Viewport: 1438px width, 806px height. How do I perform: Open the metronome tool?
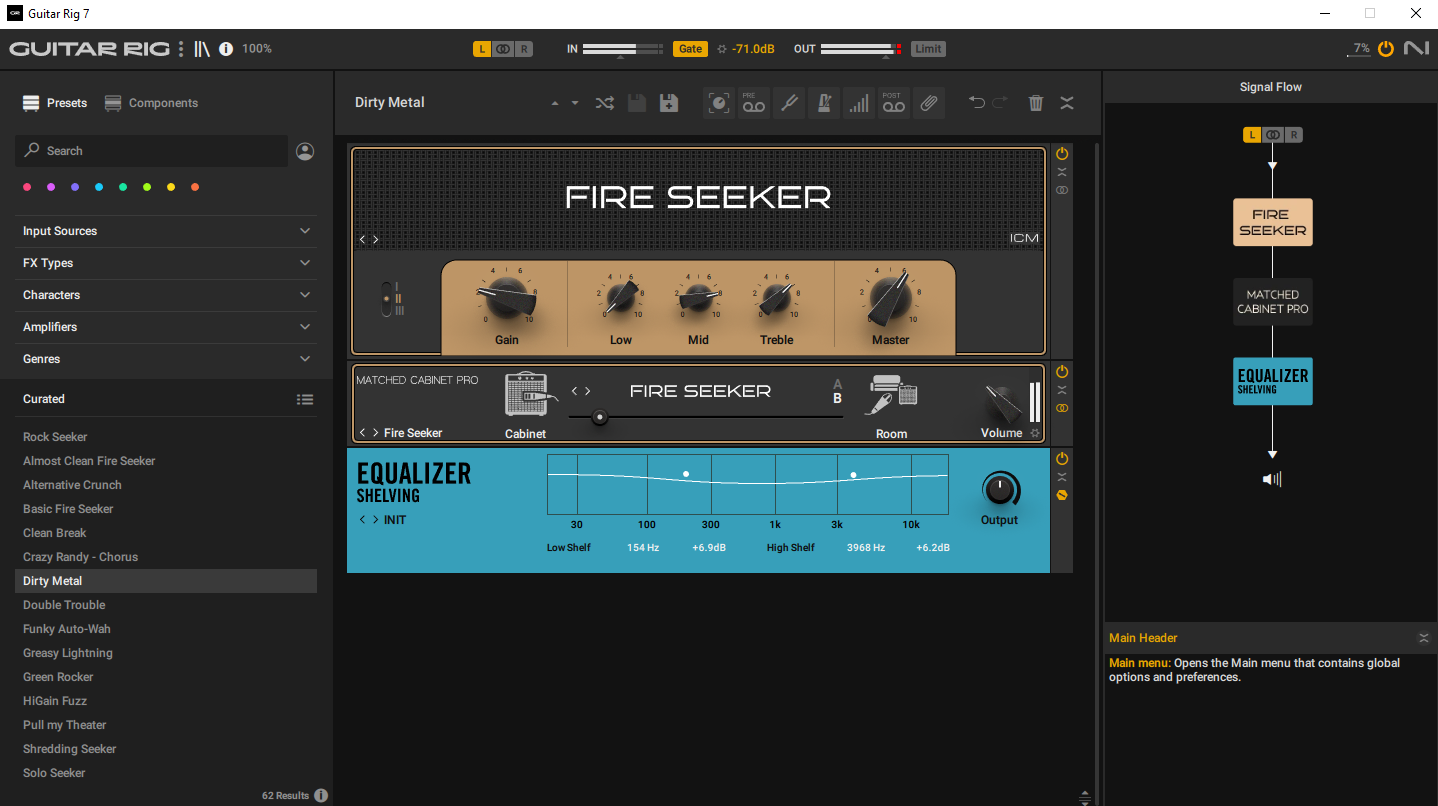coord(823,102)
